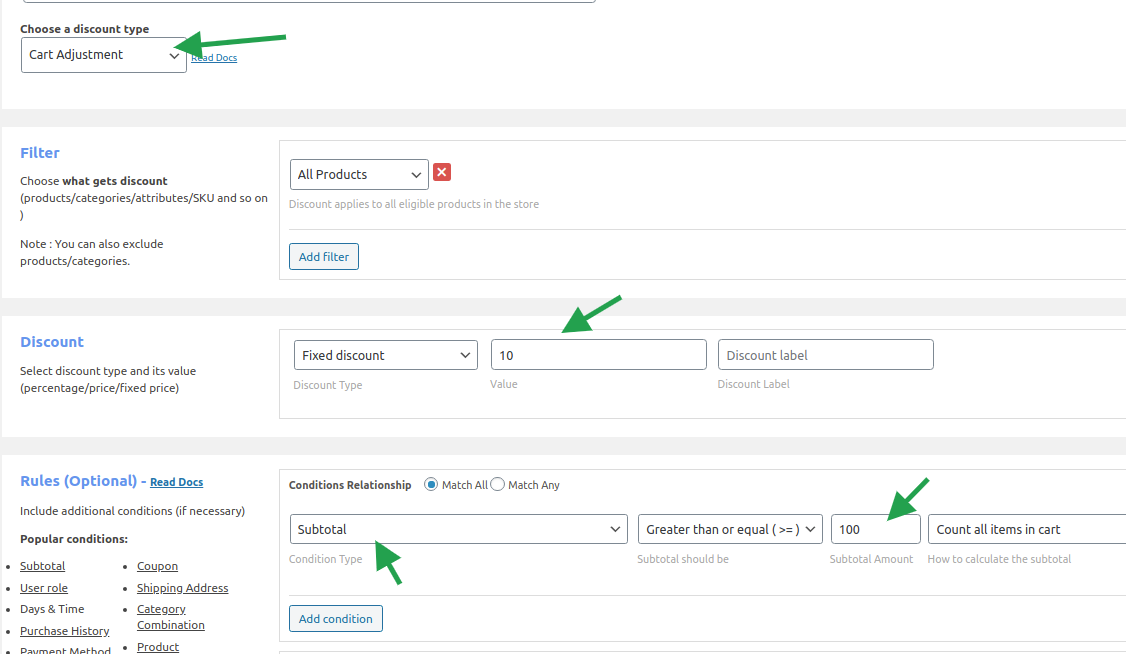
Task: Open the Fixed discount type dropdown
Action: coord(385,355)
